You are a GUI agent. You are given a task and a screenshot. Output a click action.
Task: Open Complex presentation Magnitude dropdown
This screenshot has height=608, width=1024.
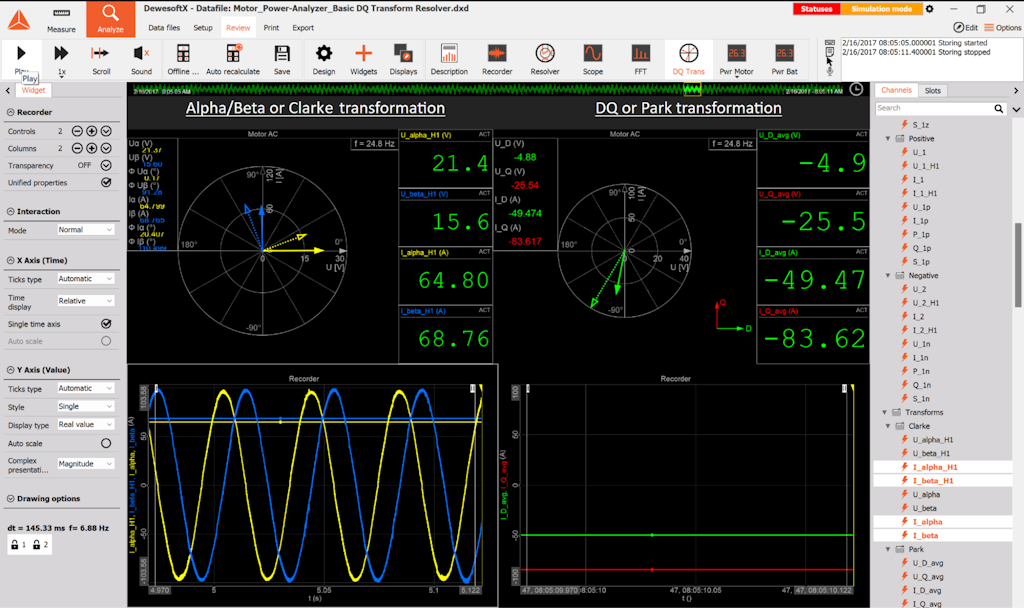coord(86,464)
